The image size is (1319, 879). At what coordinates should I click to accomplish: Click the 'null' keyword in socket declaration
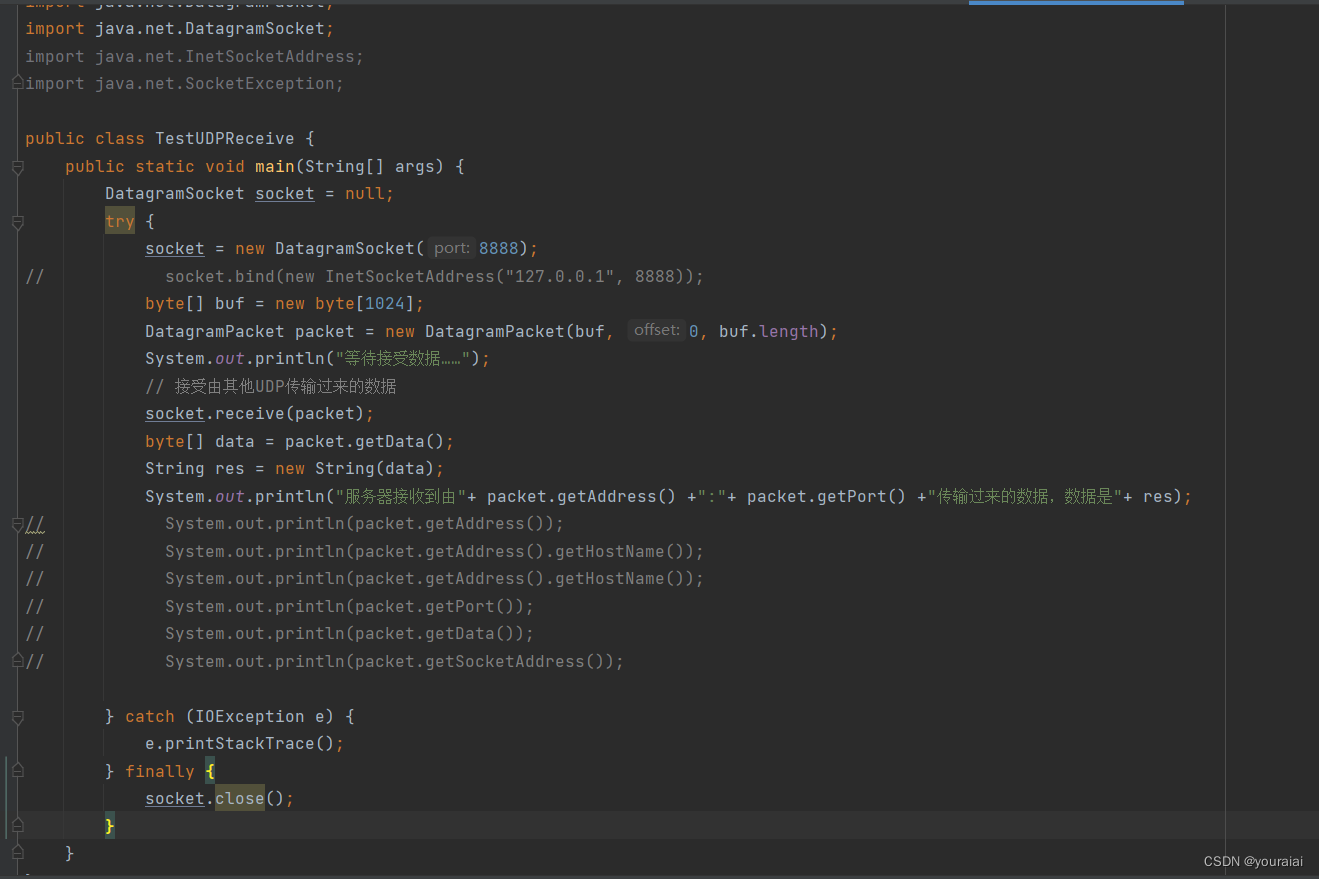pyautogui.click(x=365, y=193)
